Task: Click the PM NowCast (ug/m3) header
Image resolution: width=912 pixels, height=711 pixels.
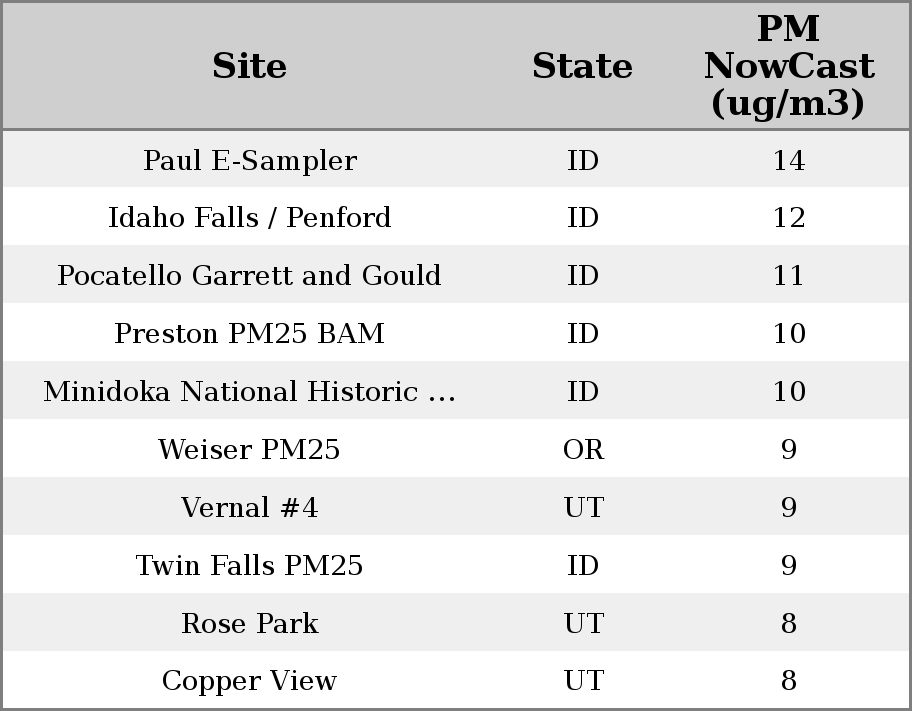Action: pyautogui.click(x=788, y=66)
